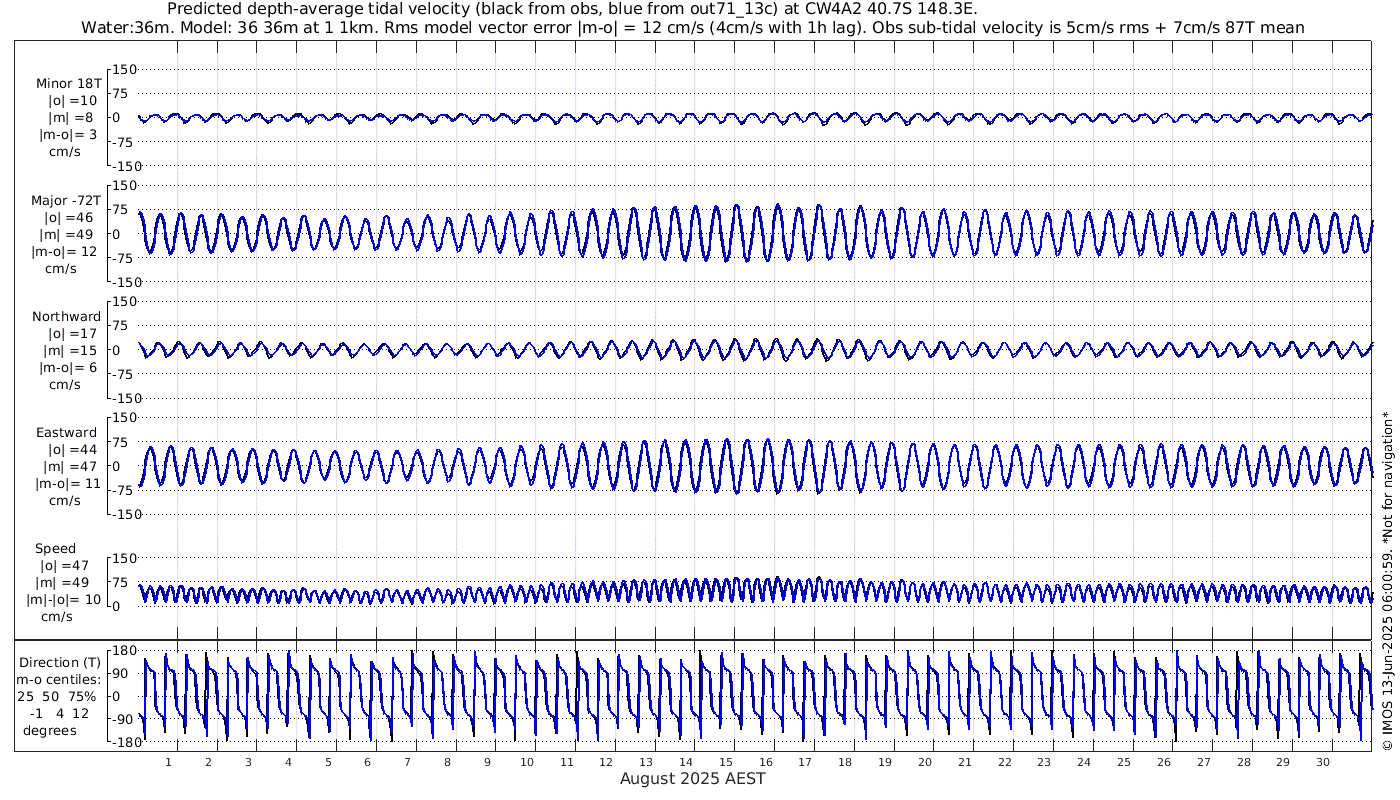Select the day "15" tick on the date axis
1400x800 pixels.
[726, 762]
